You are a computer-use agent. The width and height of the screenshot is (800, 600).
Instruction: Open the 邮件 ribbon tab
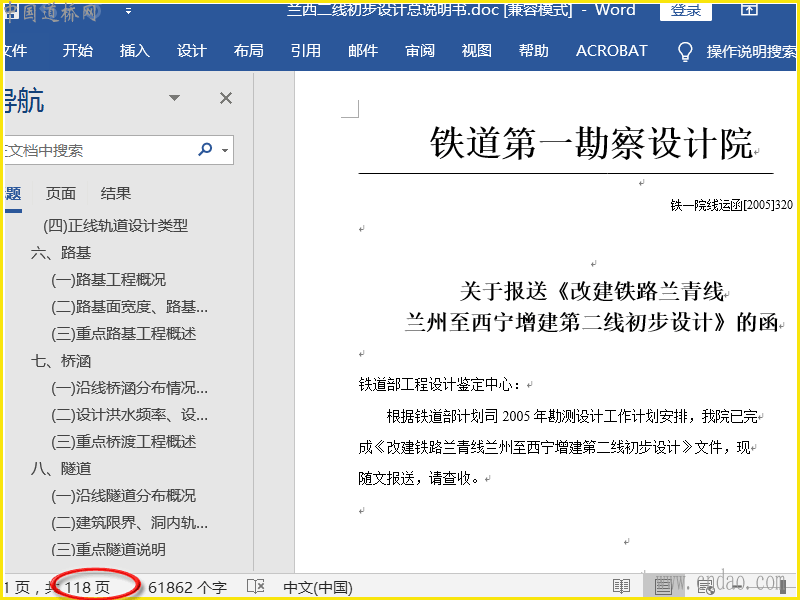click(x=363, y=51)
